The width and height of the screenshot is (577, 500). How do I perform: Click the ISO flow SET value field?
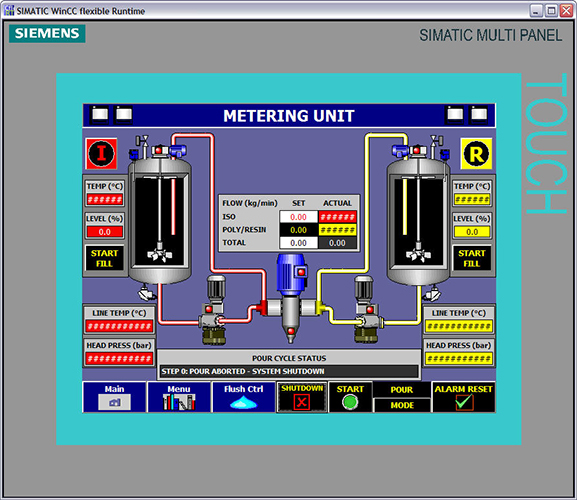pyautogui.click(x=298, y=217)
